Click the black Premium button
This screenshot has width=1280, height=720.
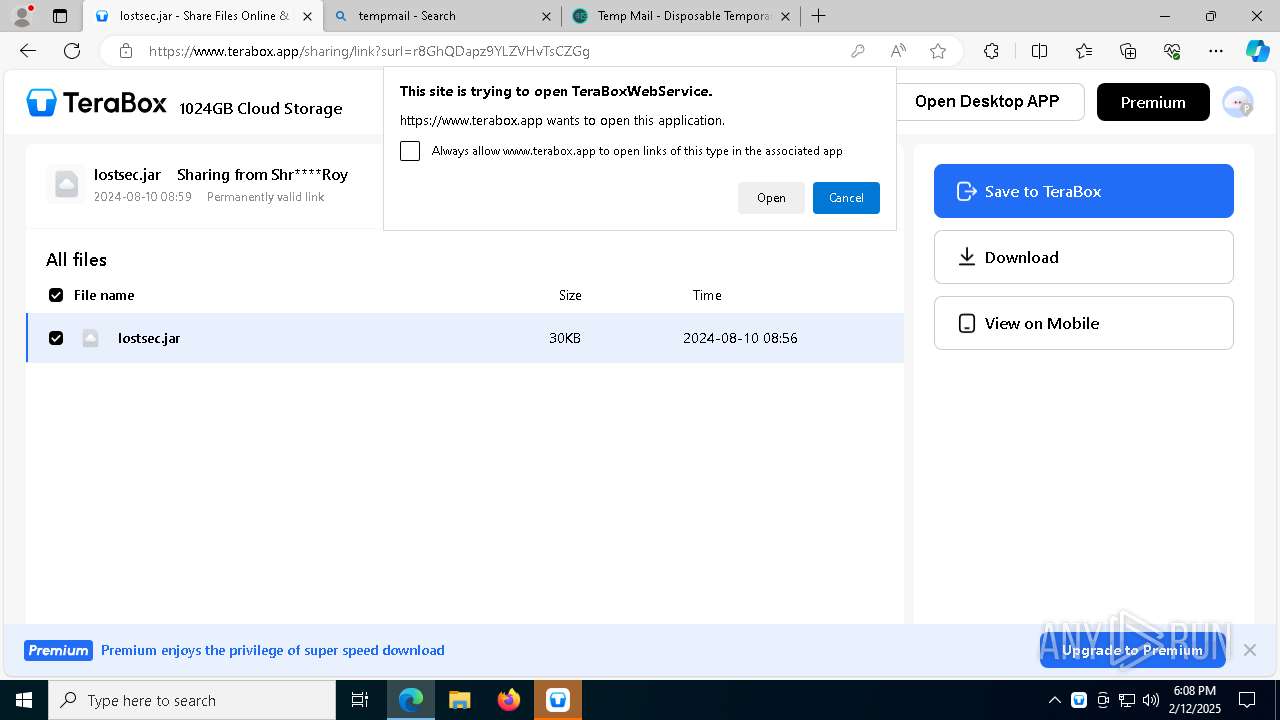[x=1153, y=102]
